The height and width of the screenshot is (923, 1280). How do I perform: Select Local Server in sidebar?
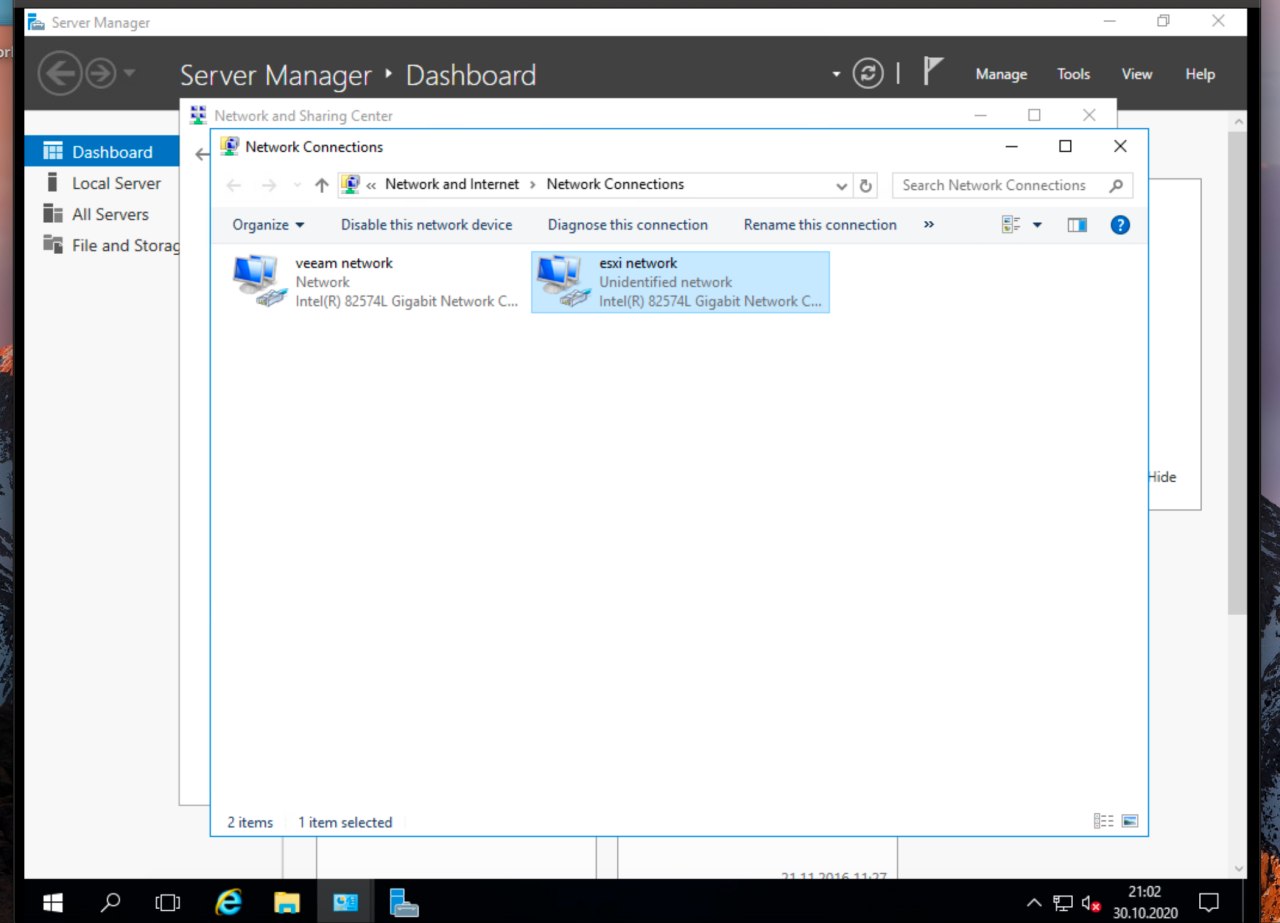click(103, 183)
